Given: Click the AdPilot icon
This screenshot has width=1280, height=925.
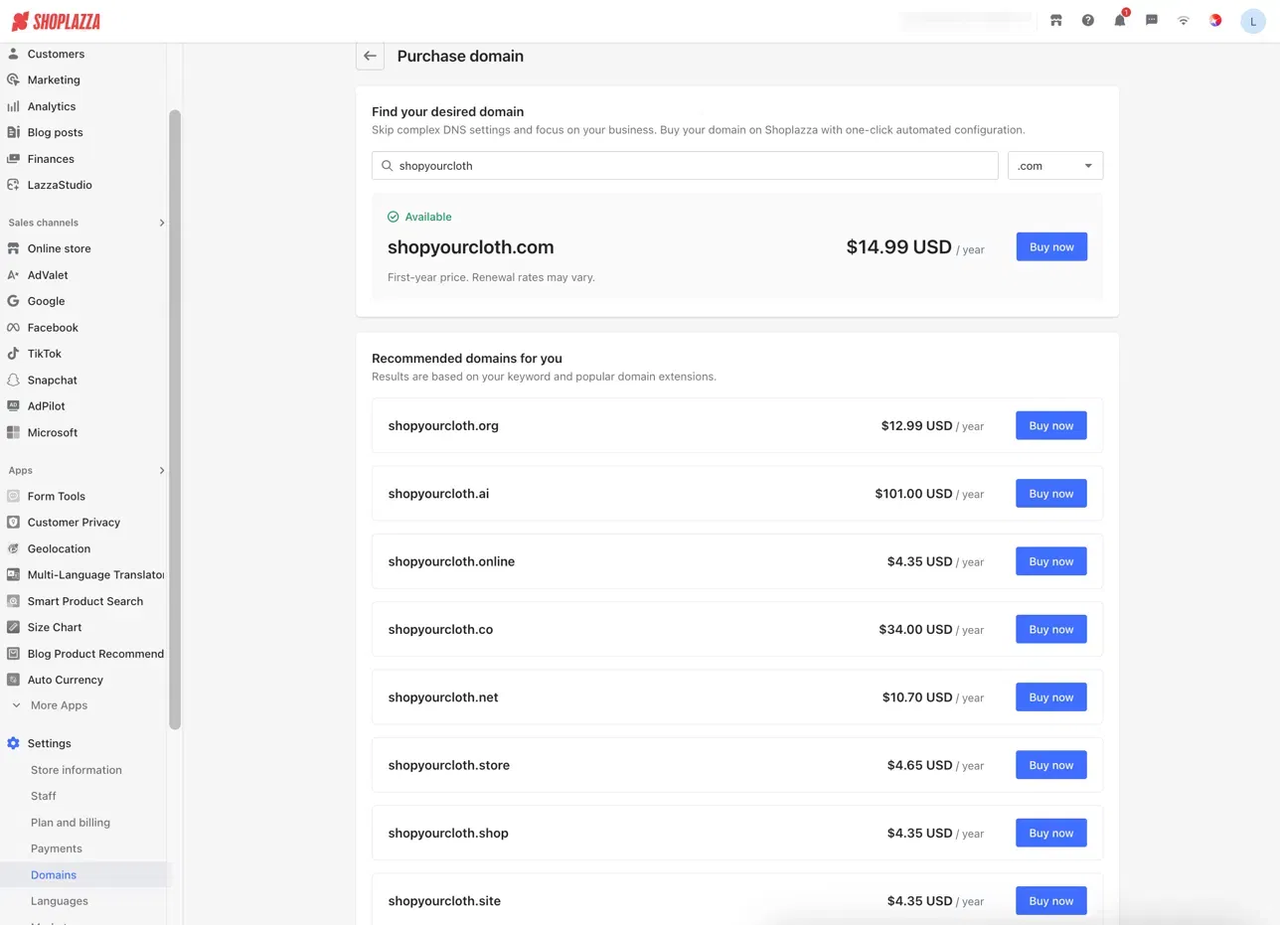Looking at the screenshot, I should (x=13, y=406).
